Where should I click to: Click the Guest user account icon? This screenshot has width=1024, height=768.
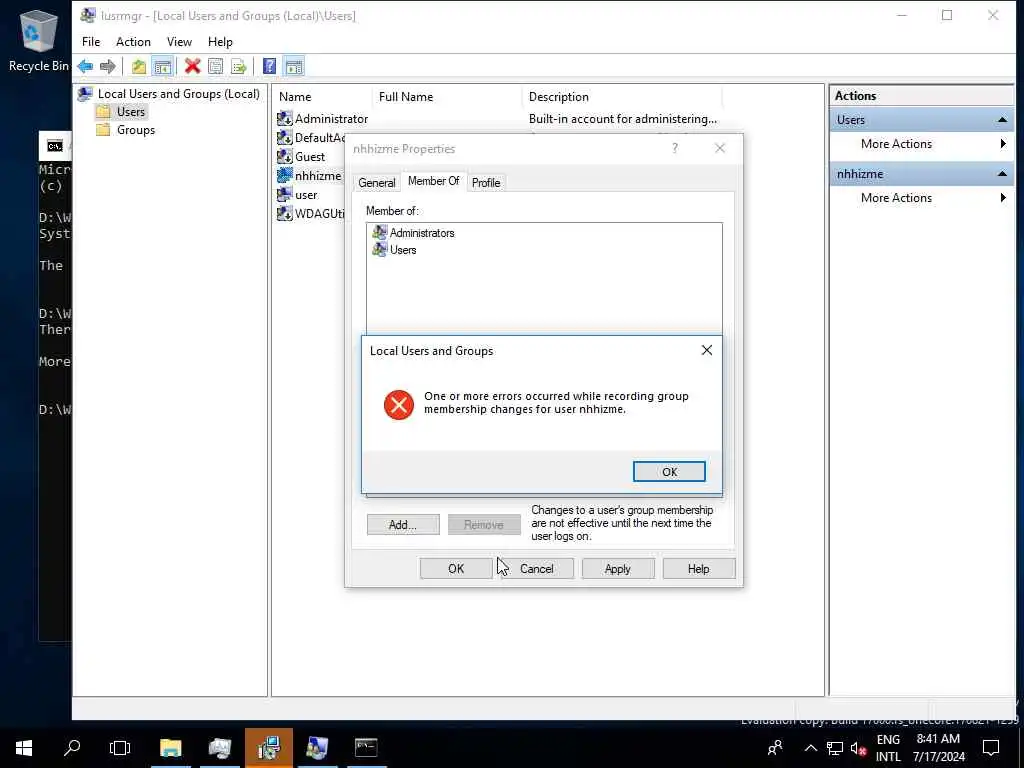[284, 157]
